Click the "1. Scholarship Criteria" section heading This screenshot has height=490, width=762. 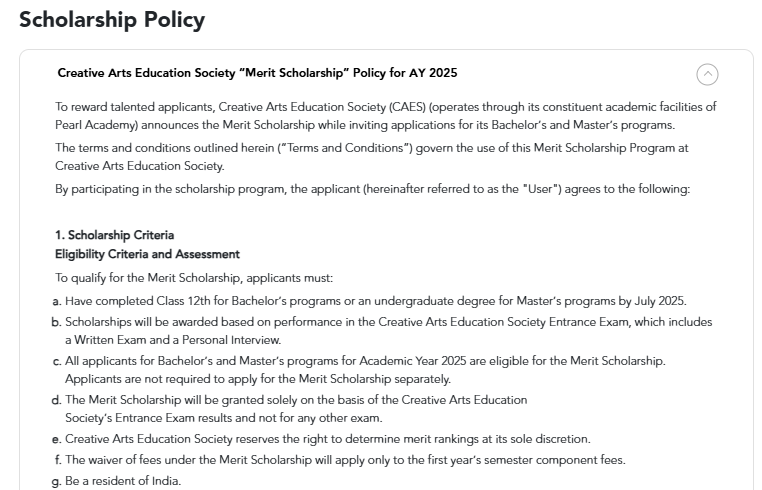tap(114, 235)
